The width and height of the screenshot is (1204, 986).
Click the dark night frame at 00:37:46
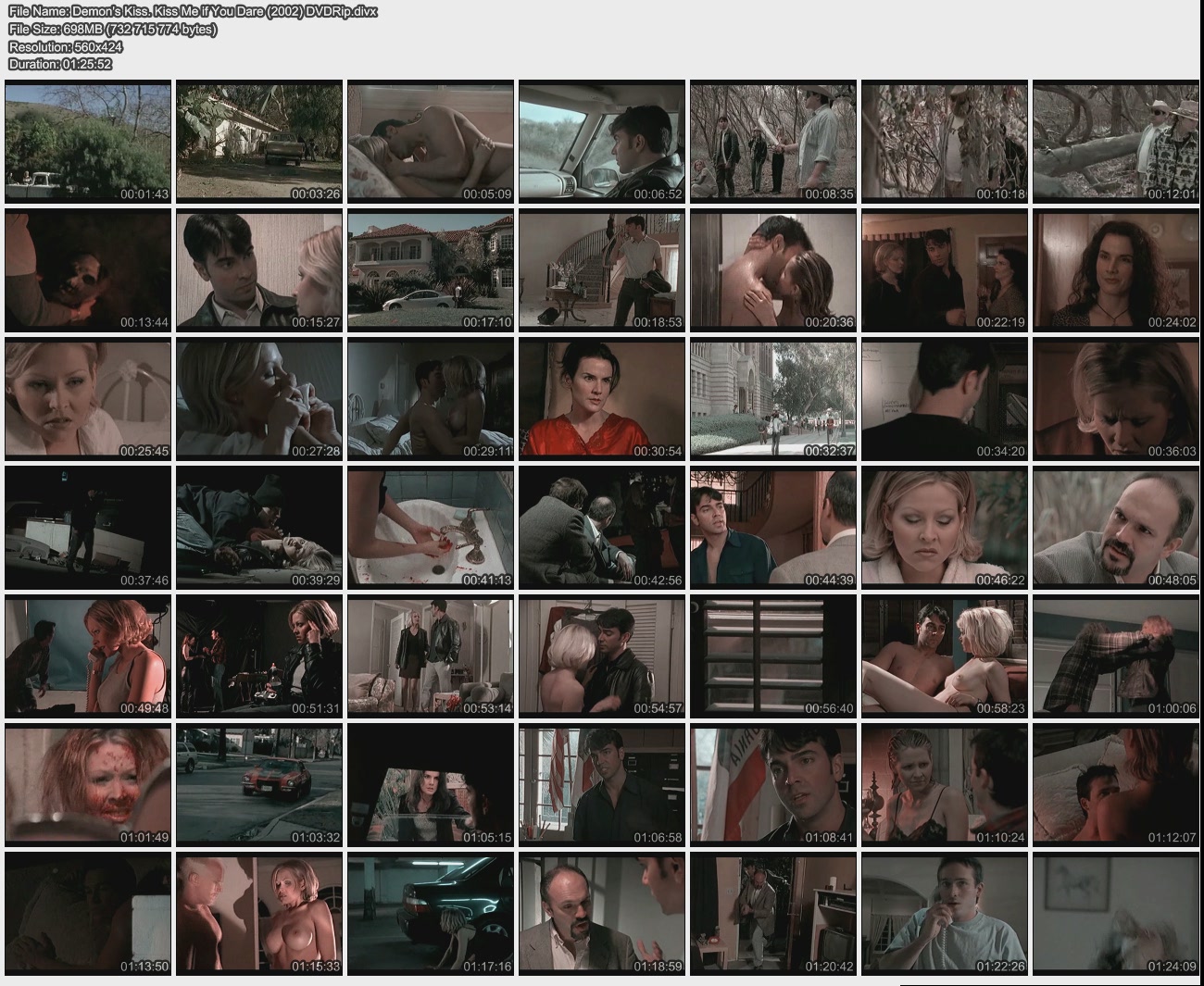pyautogui.click(x=88, y=529)
